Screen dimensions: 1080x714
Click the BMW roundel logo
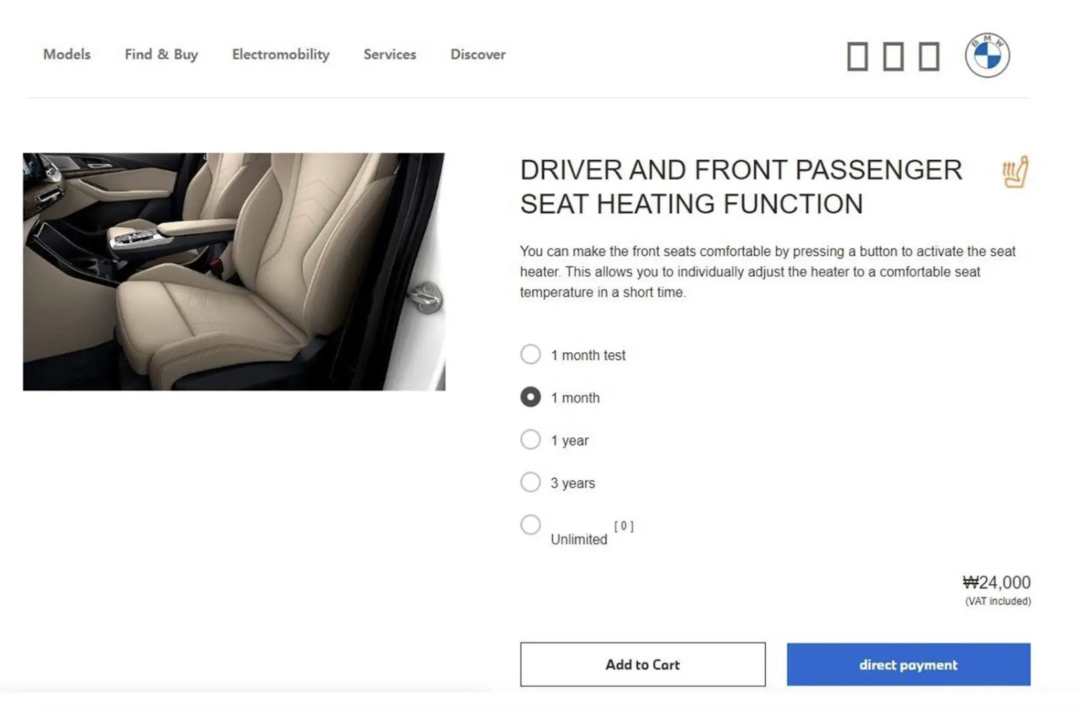point(987,55)
